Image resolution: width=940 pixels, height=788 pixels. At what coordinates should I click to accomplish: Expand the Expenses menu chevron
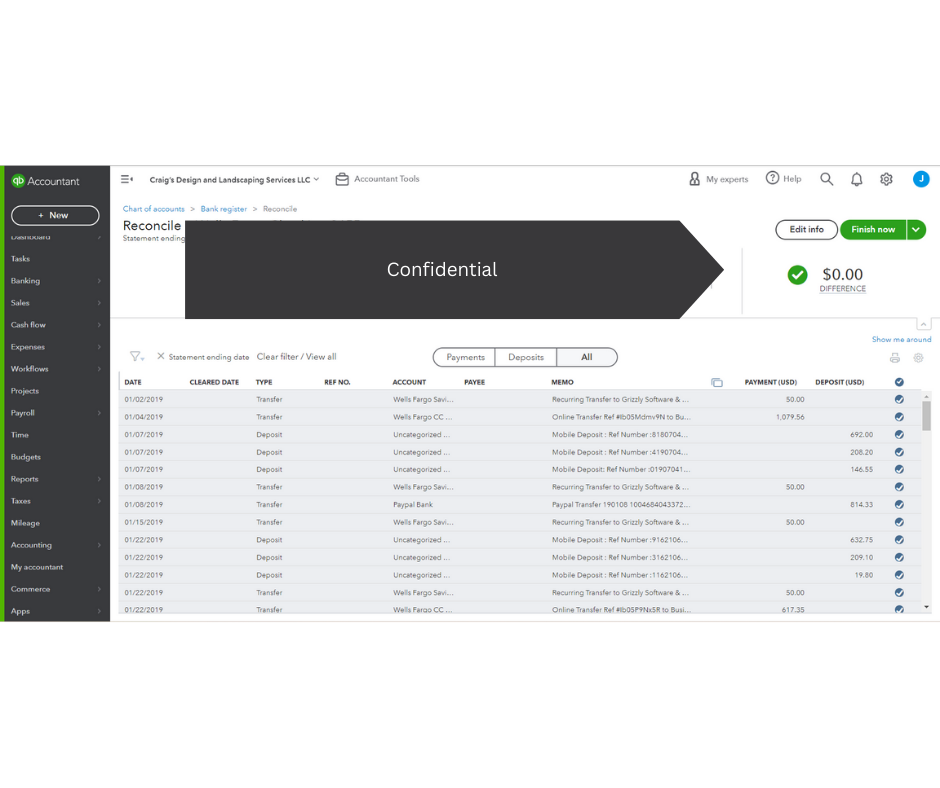[99, 347]
